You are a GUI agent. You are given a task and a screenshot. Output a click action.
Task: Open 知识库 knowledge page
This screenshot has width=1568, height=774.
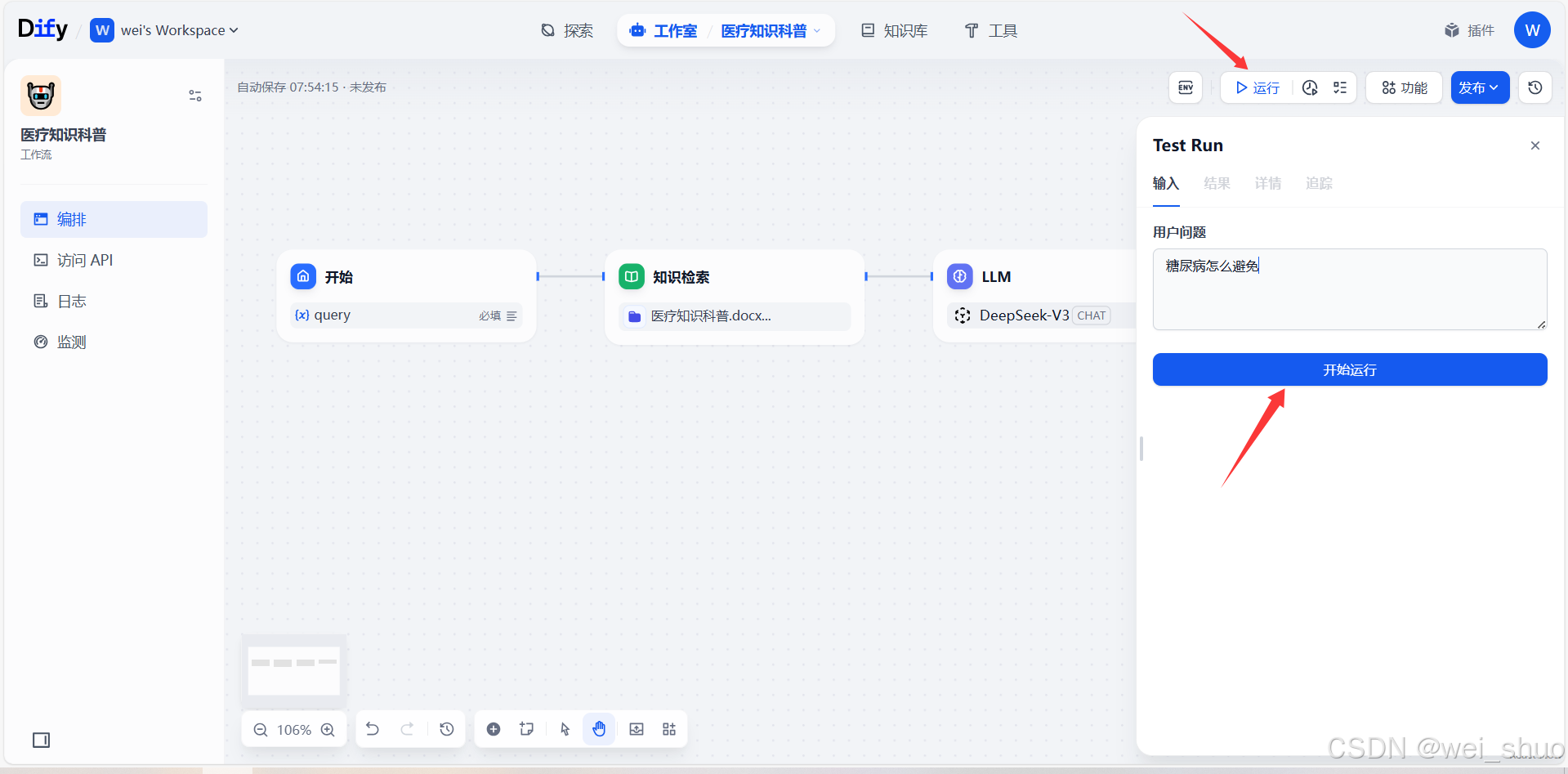pos(895,31)
